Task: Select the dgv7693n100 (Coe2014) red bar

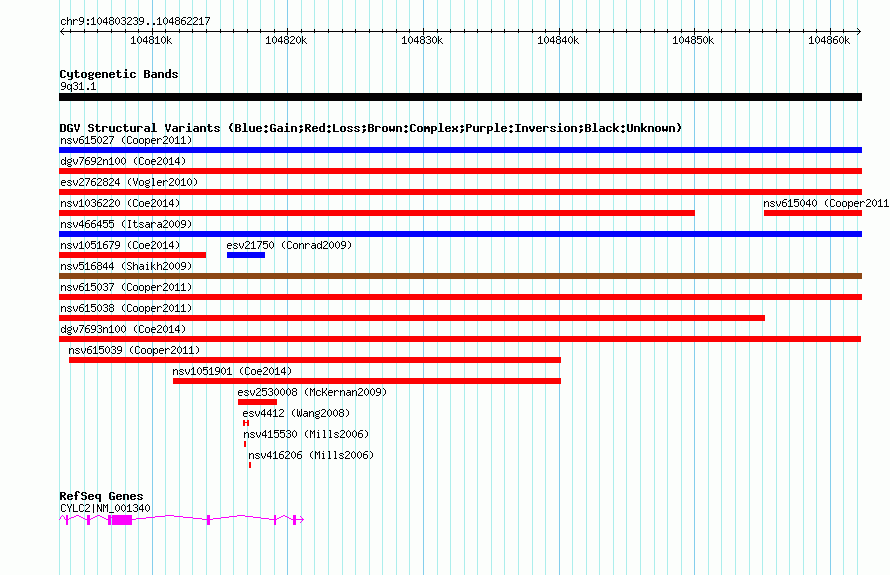Action: point(460,339)
